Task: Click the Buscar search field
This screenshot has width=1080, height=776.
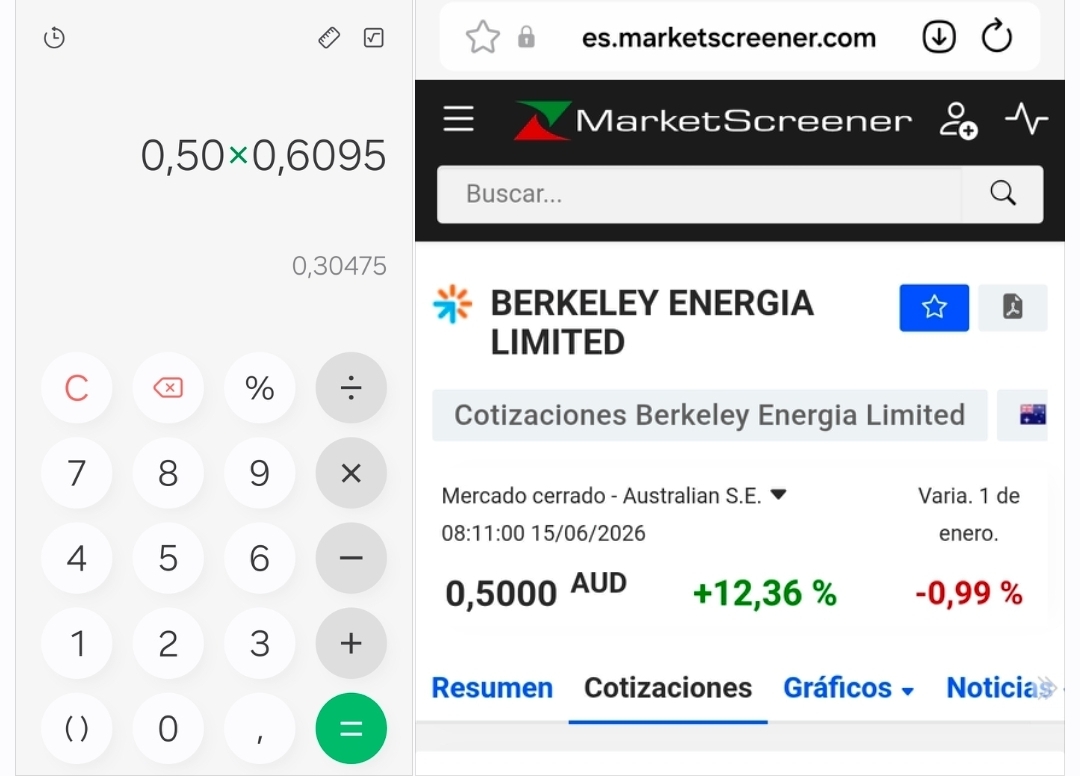Action: point(700,194)
